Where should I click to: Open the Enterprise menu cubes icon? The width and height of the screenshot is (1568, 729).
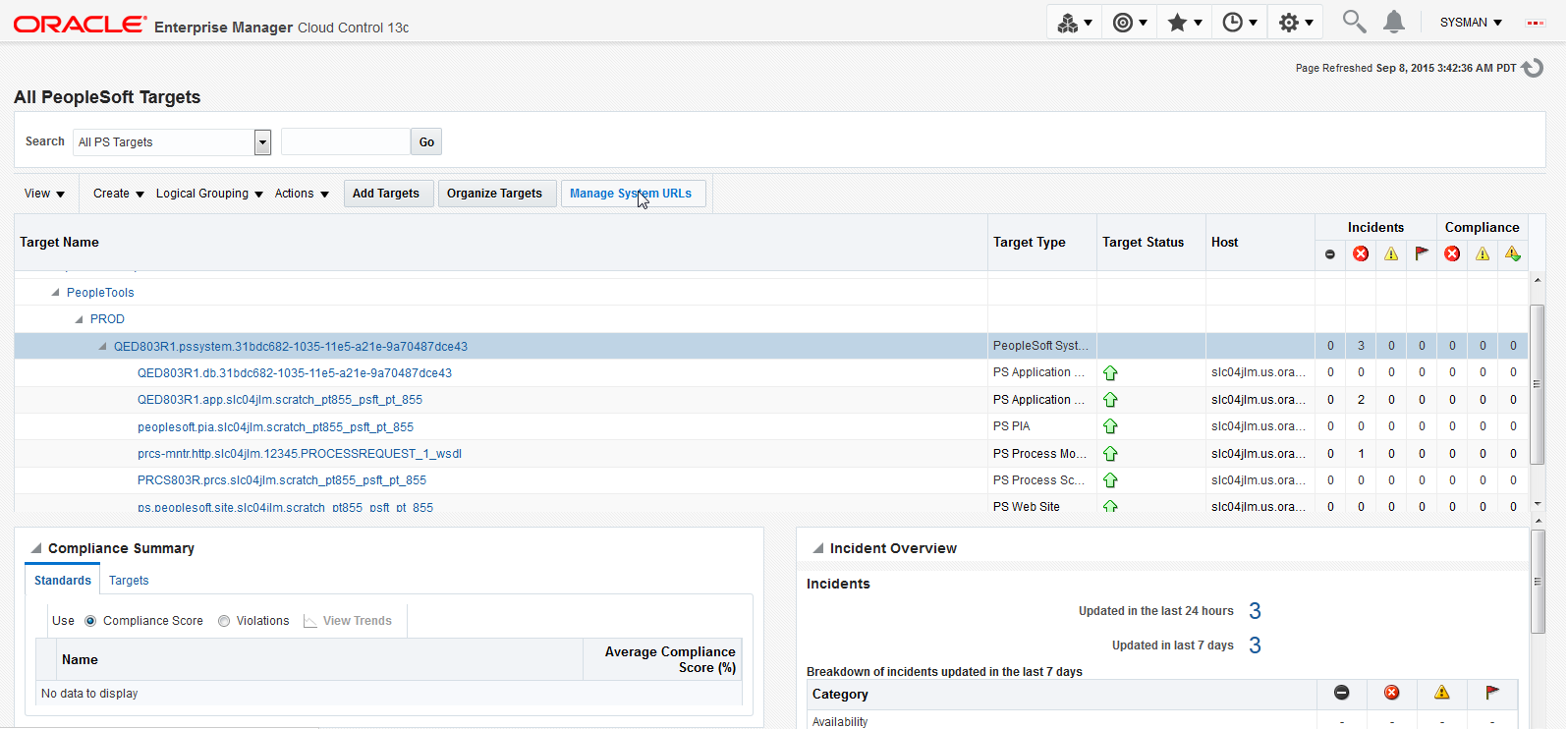(x=1074, y=23)
